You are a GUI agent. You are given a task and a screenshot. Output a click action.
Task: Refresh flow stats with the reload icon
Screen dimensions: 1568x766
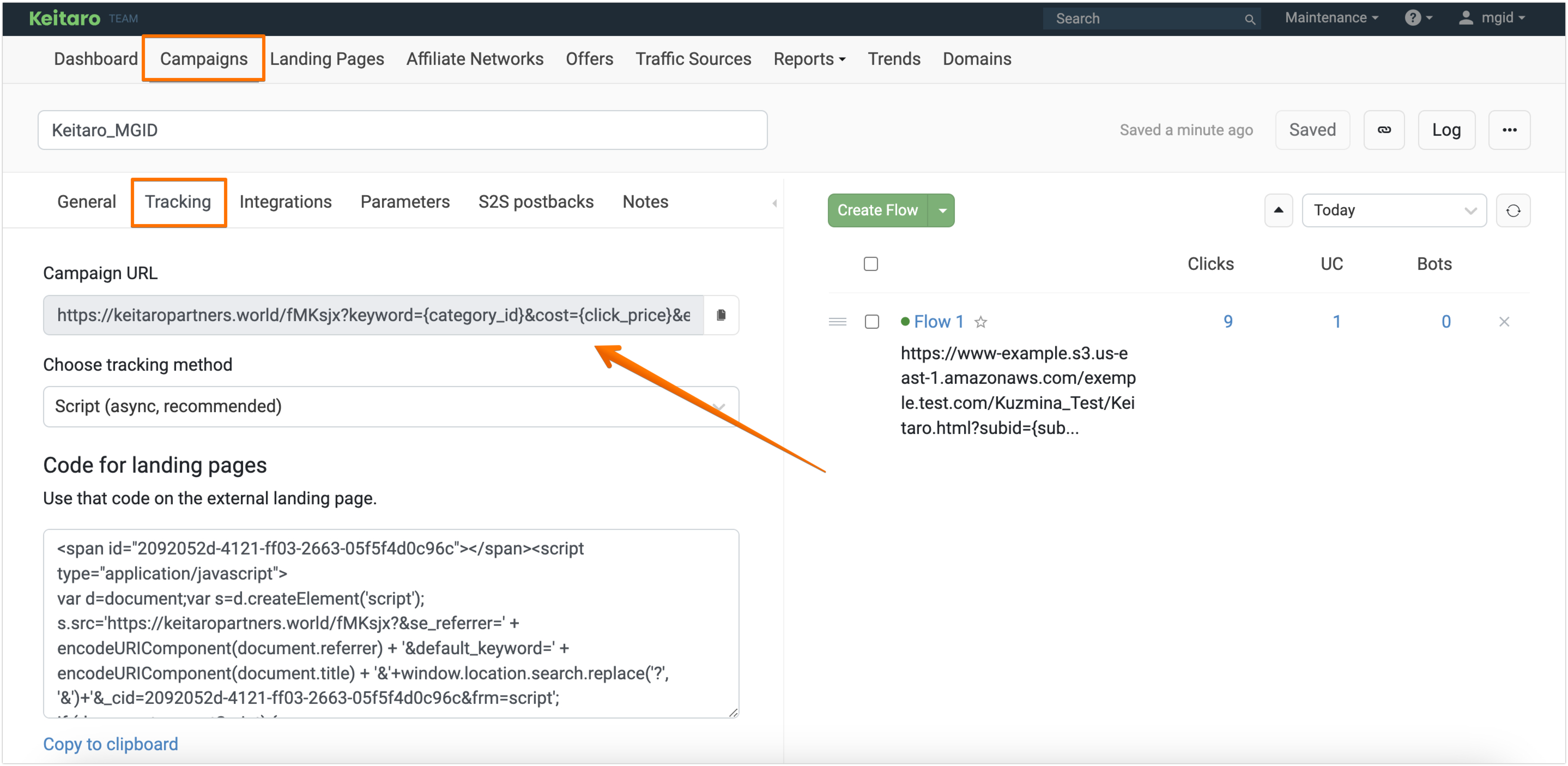[1513, 211]
